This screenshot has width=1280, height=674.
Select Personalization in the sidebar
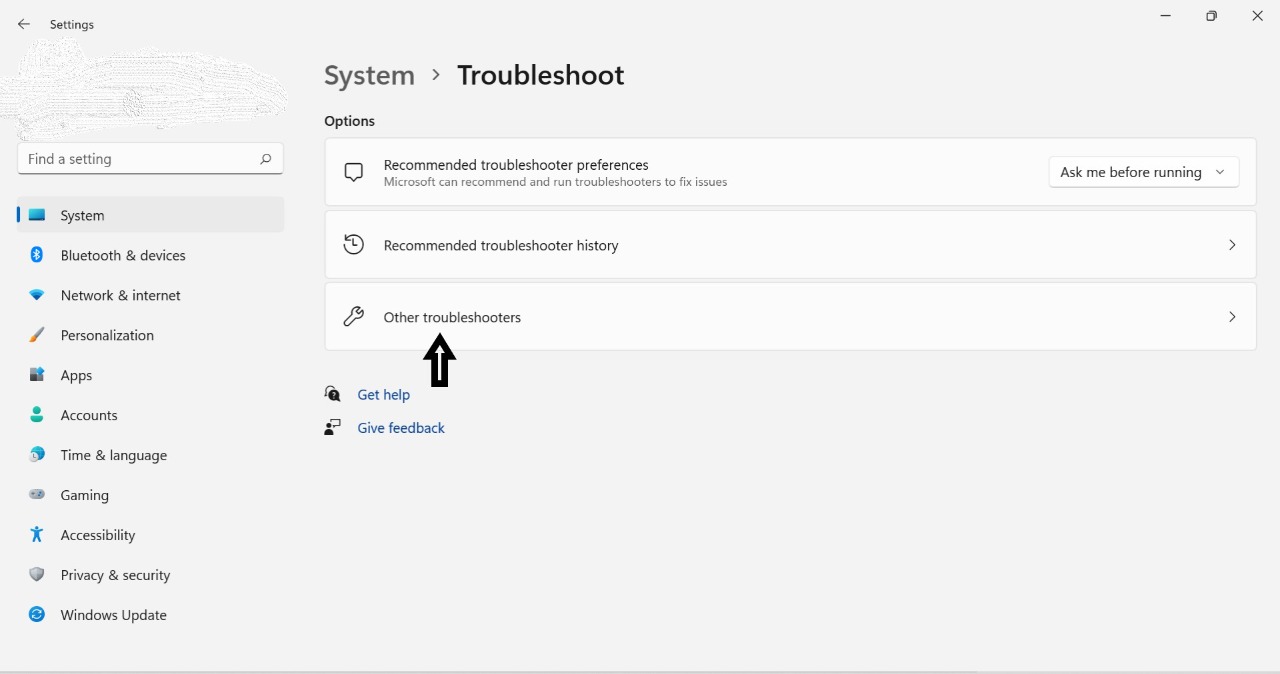coord(151,335)
